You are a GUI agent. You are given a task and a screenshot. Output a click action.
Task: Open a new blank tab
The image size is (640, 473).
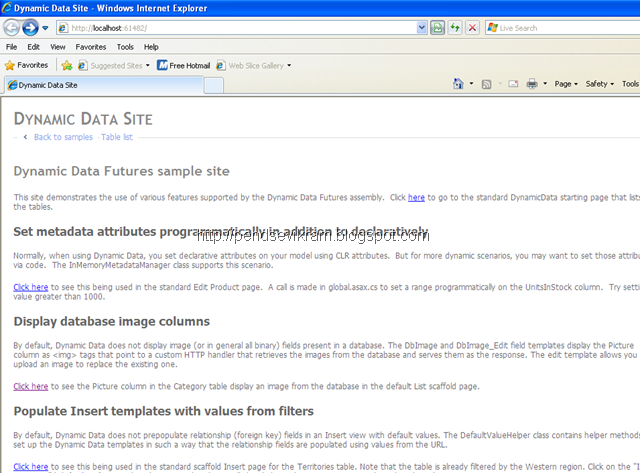[214, 86]
